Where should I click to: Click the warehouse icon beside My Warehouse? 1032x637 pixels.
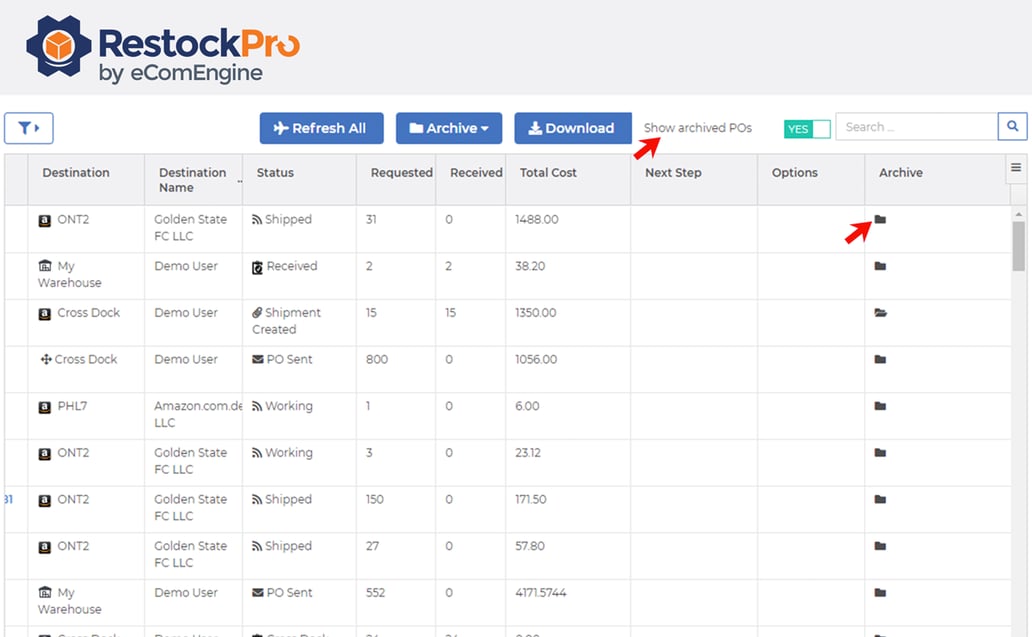[x=44, y=266]
